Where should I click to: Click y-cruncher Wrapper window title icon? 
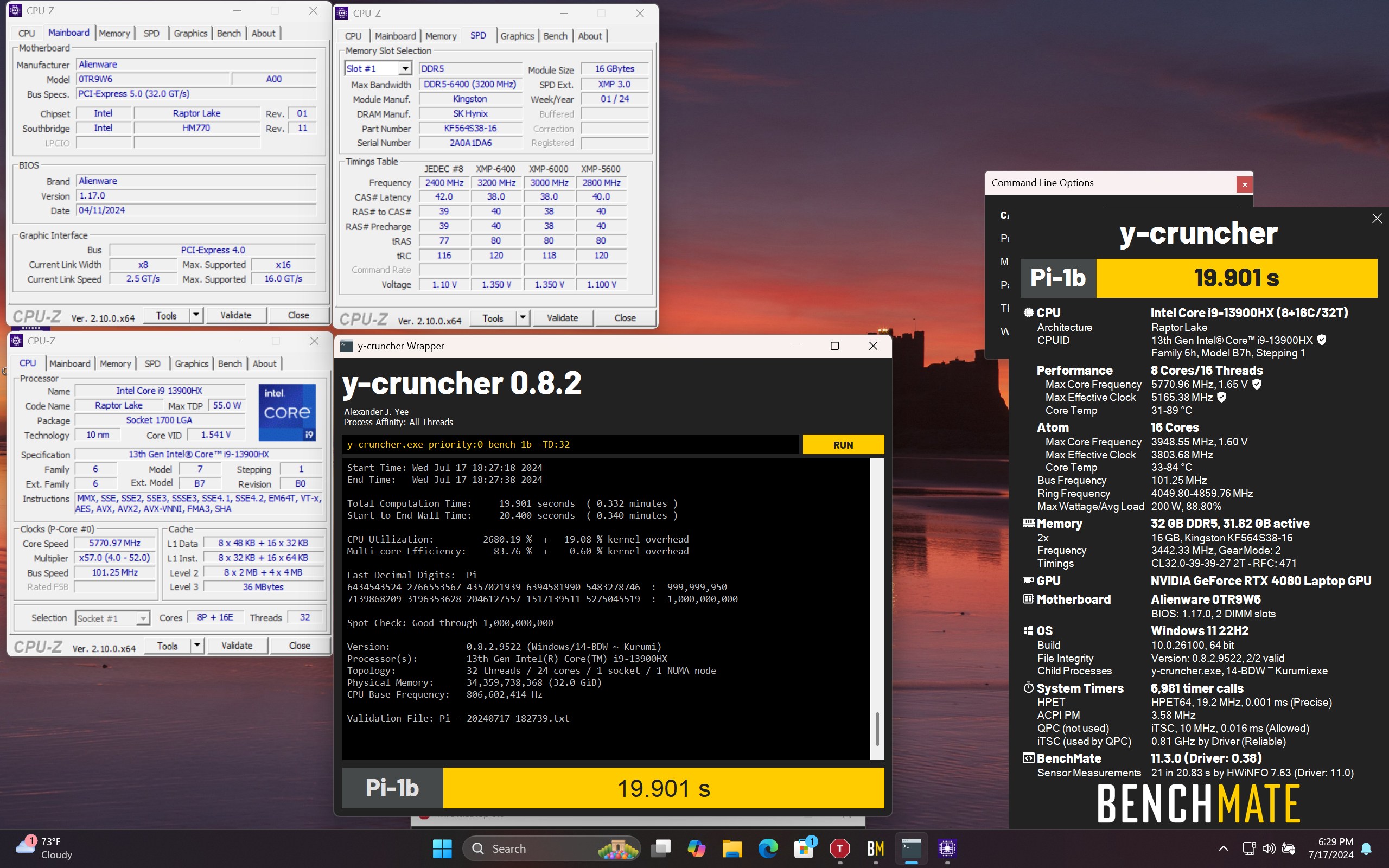[347, 346]
